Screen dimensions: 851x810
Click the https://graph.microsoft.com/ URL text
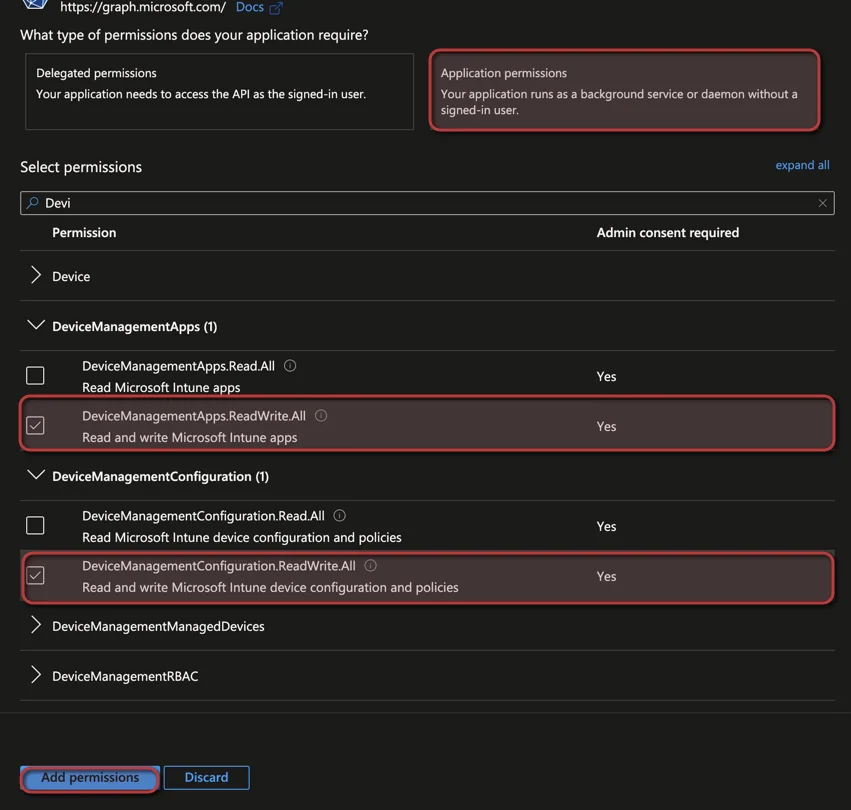point(143,7)
